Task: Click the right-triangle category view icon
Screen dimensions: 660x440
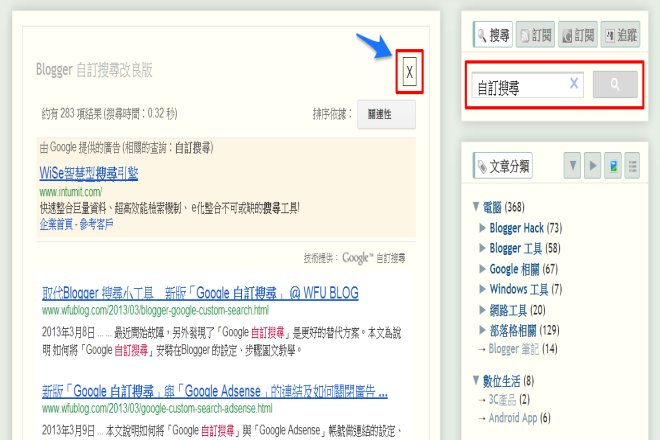Action: click(593, 165)
